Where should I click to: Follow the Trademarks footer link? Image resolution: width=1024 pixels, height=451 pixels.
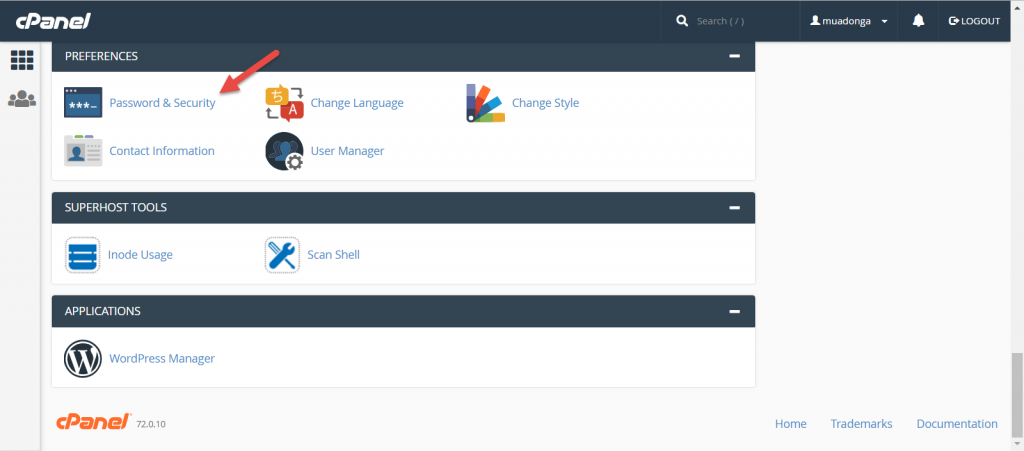click(x=861, y=424)
